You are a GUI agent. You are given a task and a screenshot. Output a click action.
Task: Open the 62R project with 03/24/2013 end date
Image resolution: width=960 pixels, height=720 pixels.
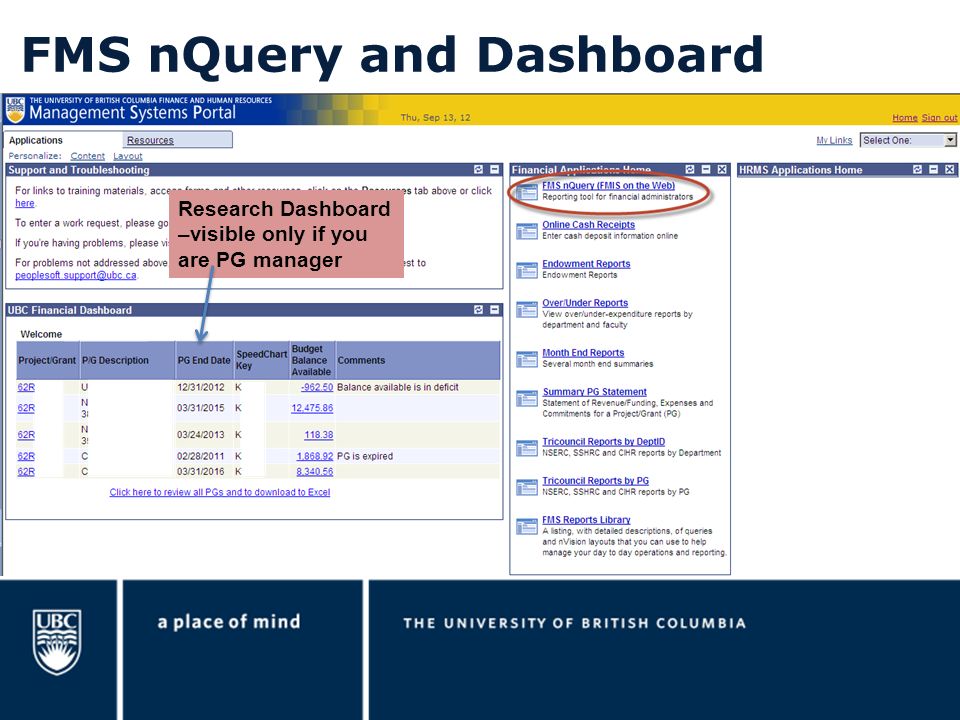coord(26,435)
